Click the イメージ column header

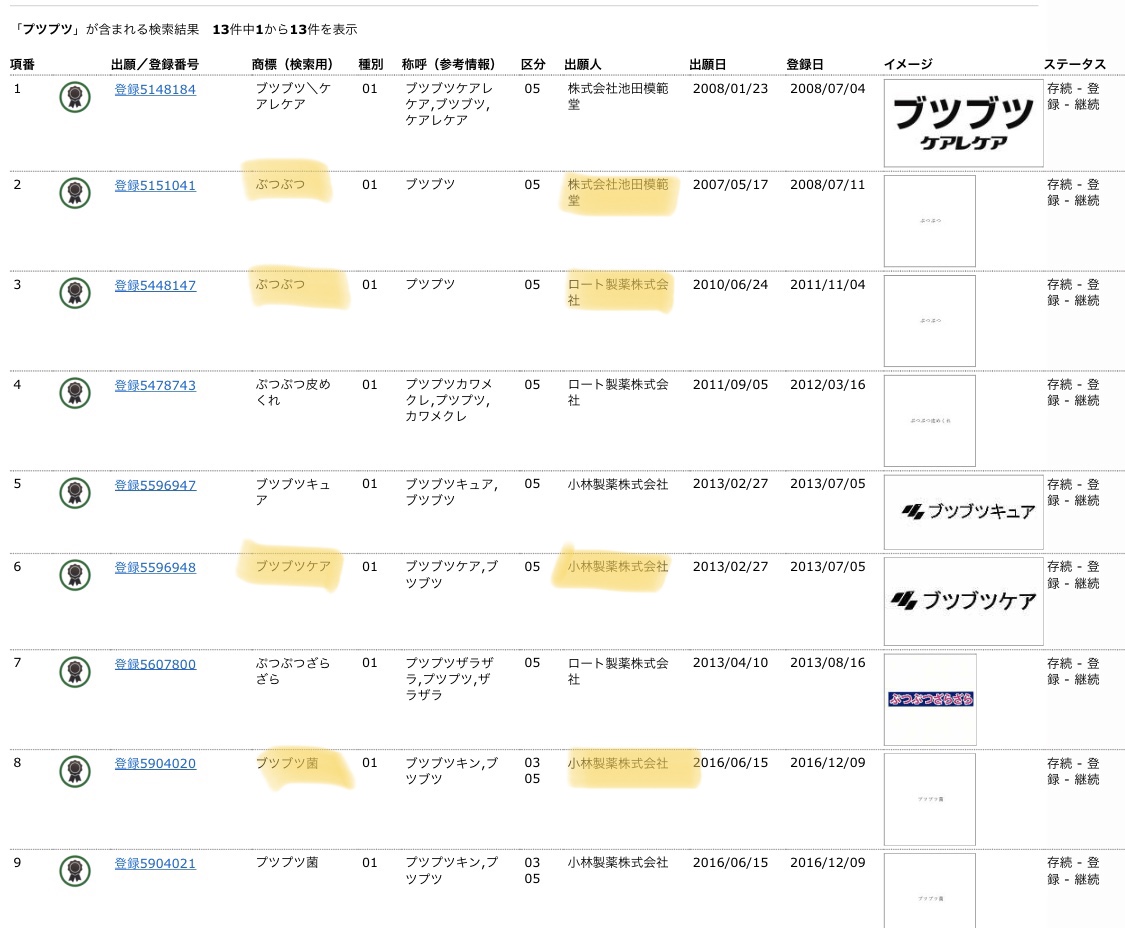[x=908, y=65]
